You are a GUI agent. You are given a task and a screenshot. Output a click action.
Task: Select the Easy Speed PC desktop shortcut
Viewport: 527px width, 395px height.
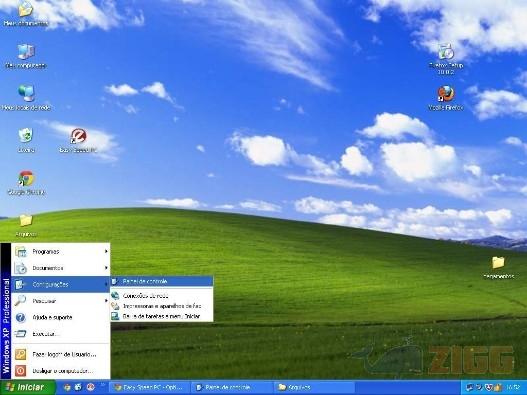78,140
